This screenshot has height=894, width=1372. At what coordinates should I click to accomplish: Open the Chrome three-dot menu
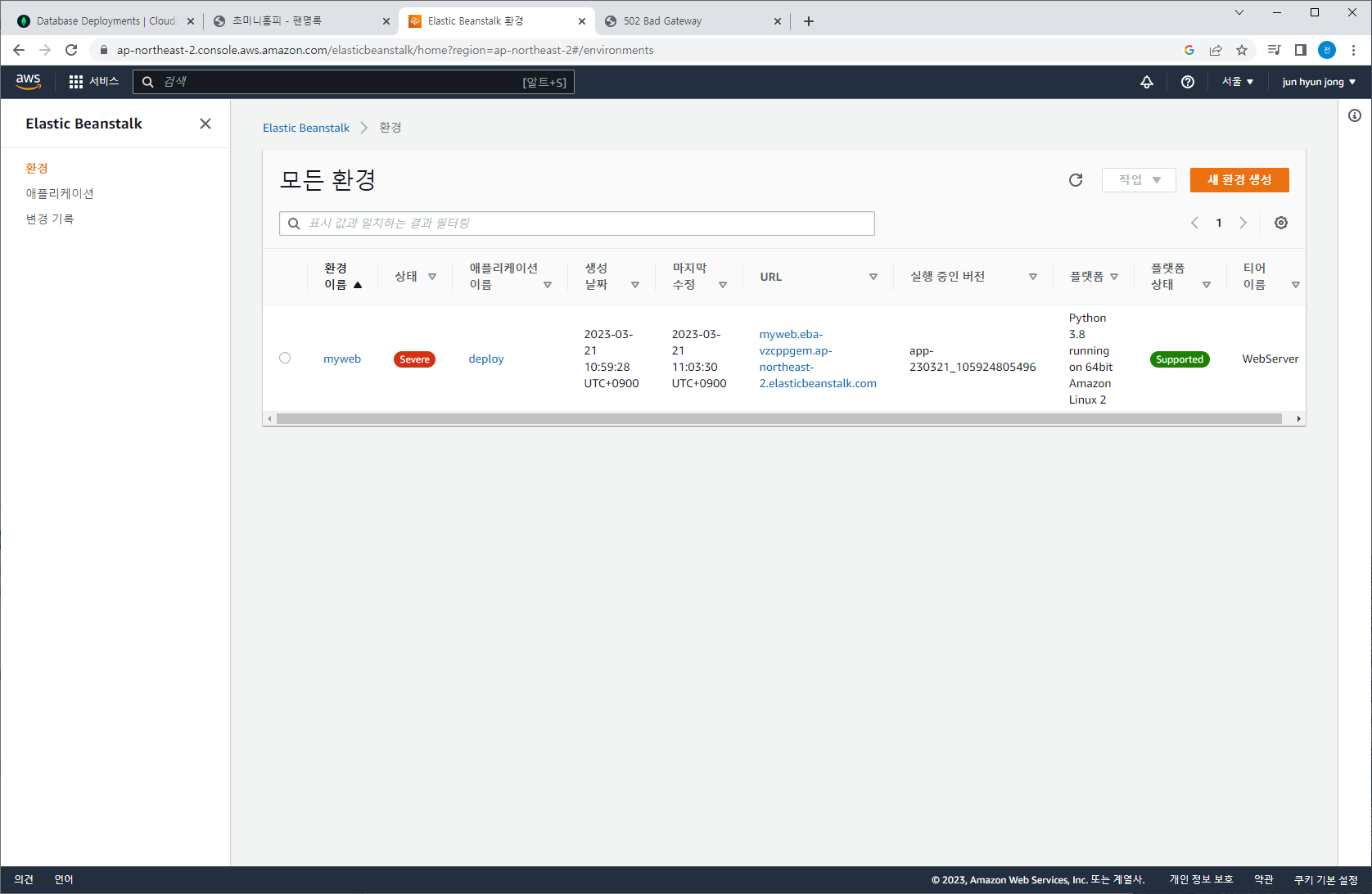(x=1353, y=50)
